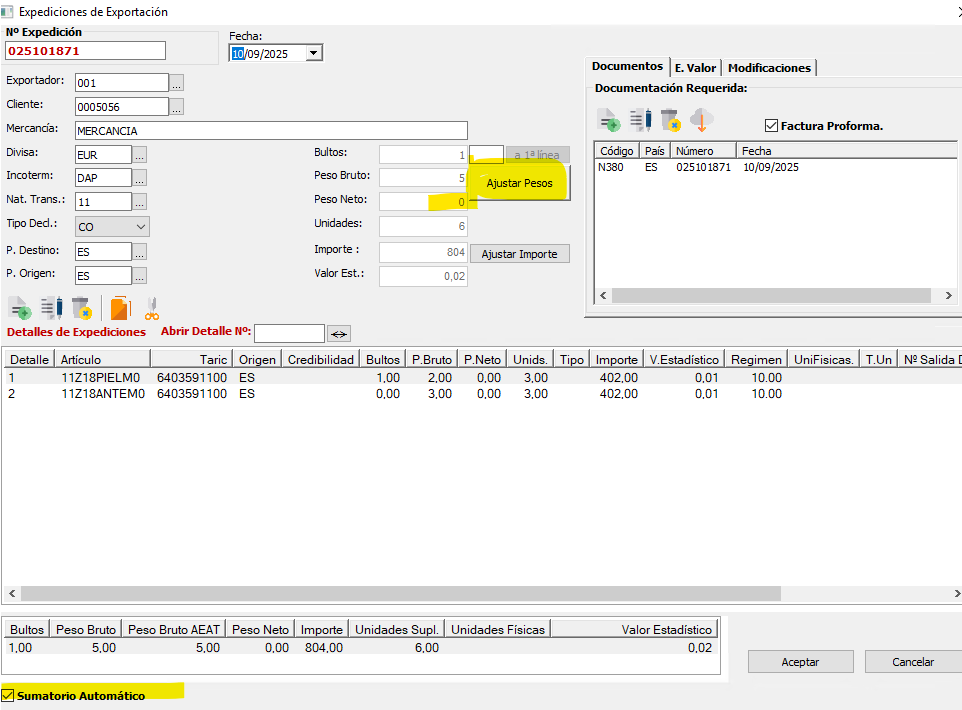Screen dimensions: 962x710
Task: Click the details grid horizontal scrollbar
Action: tap(480, 594)
